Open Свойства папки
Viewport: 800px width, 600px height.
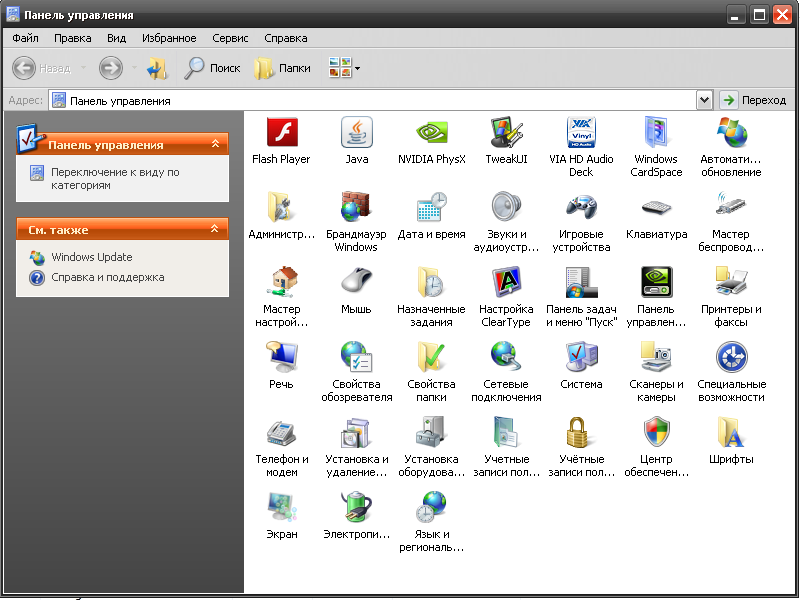click(432, 372)
